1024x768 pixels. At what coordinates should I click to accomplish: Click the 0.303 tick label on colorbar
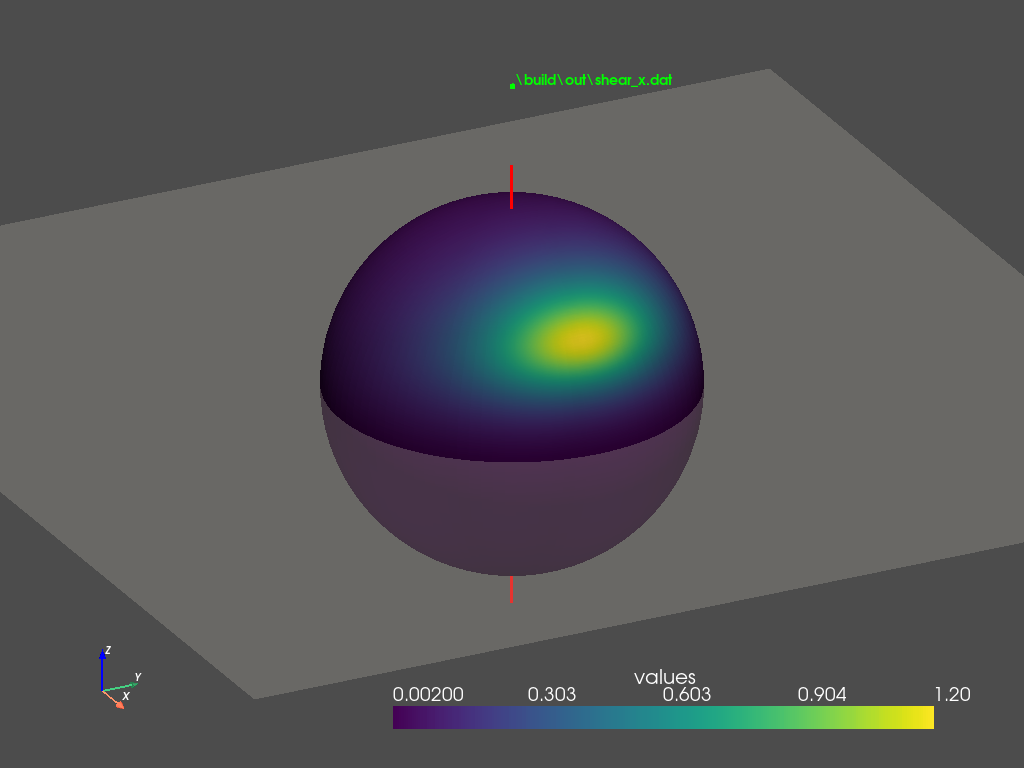(x=551, y=694)
